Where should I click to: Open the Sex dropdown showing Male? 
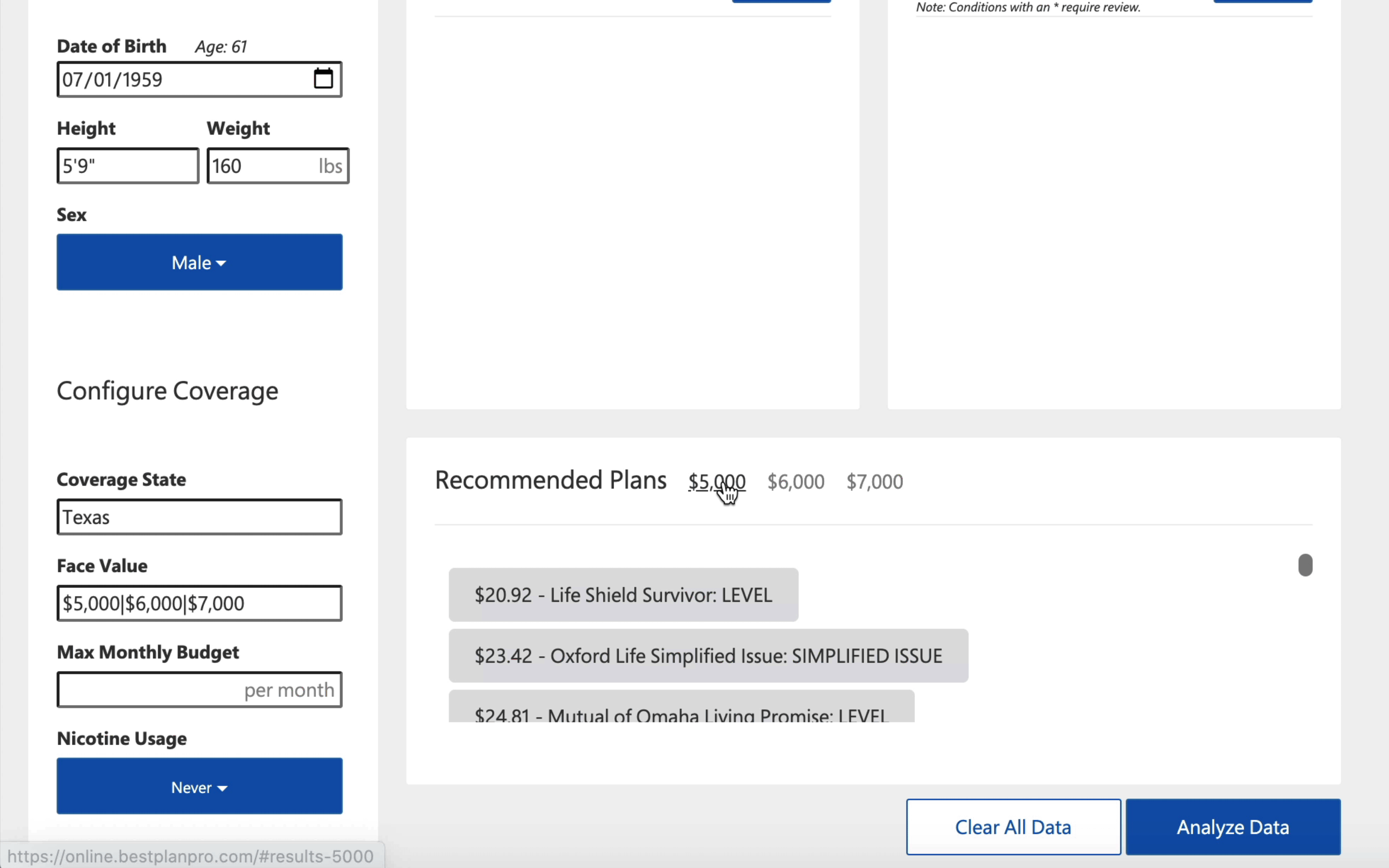[x=199, y=262]
